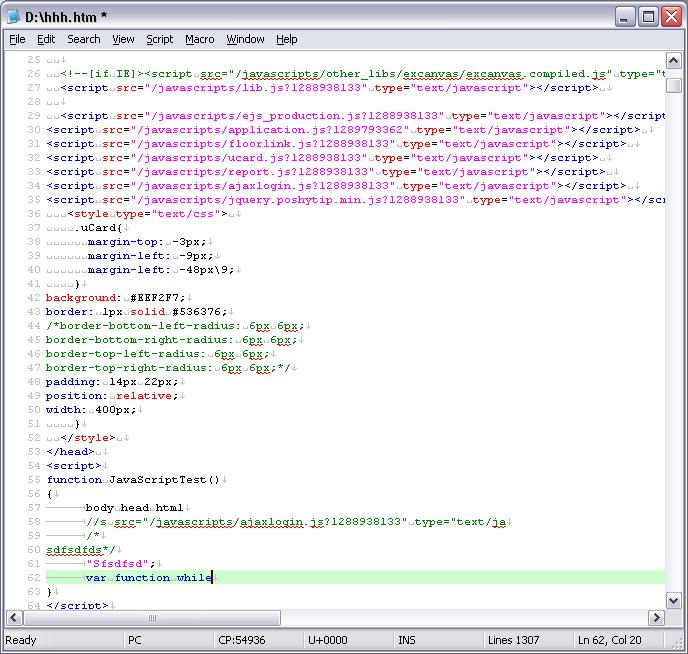Open the Window menu

245,39
